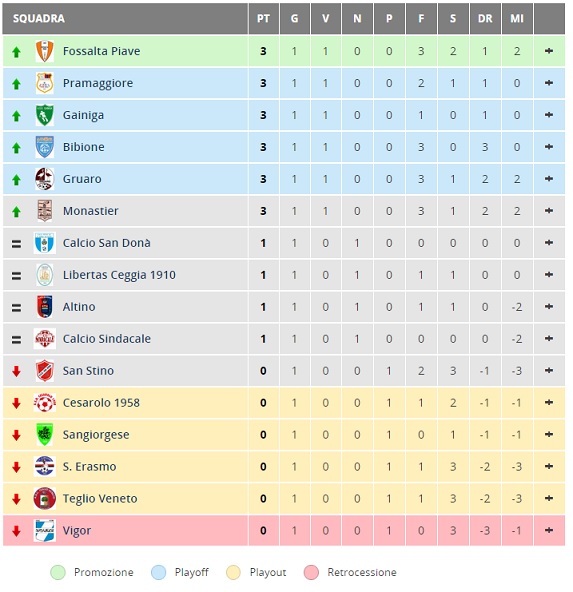Expand Teglio Veneto row plus icon
This screenshot has height=592, width=573.
pyautogui.click(x=549, y=498)
